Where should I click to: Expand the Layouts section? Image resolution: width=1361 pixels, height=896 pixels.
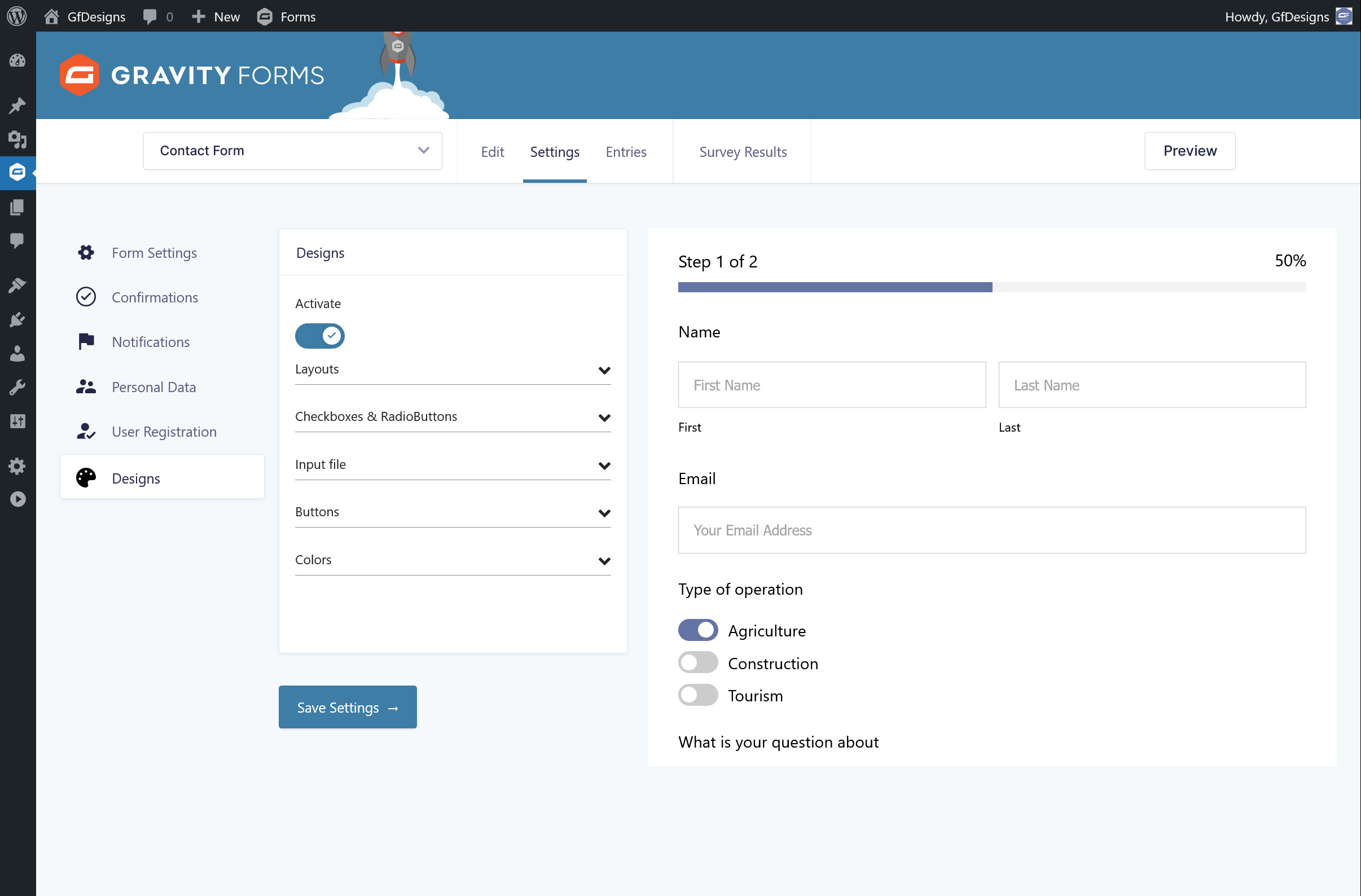point(453,370)
